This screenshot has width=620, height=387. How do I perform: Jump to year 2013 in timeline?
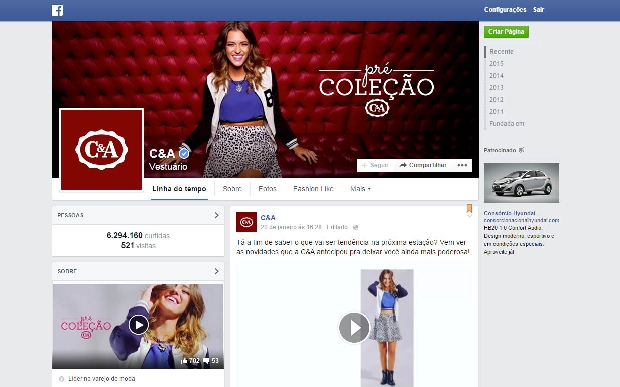click(x=496, y=87)
